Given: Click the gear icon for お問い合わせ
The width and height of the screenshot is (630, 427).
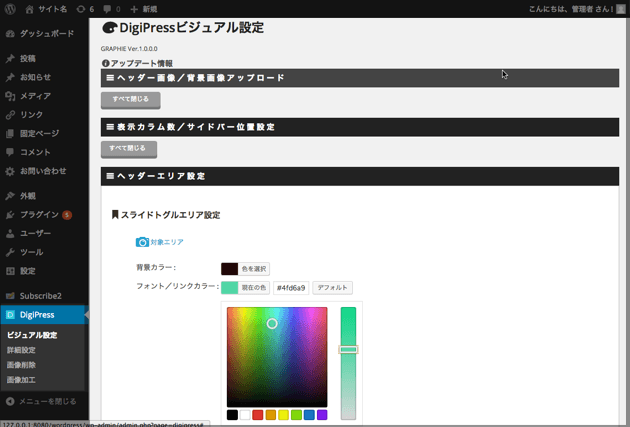Looking at the screenshot, I should (x=10, y=171).
